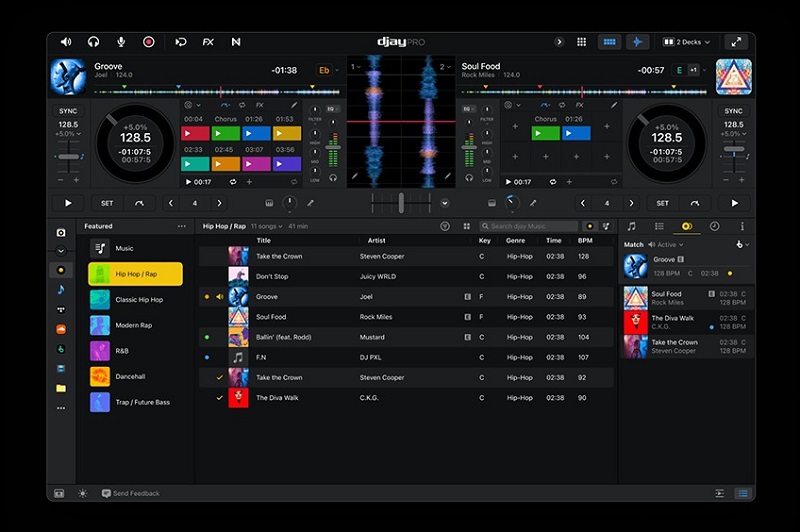
Task: Toggle deck 1 headphone cue icon
Action: pos(333,178)
